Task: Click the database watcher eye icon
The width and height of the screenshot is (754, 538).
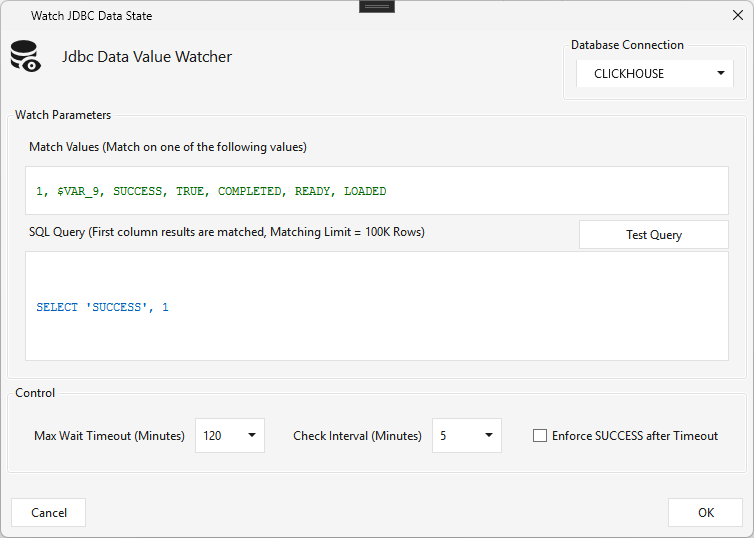Action: 26,57
